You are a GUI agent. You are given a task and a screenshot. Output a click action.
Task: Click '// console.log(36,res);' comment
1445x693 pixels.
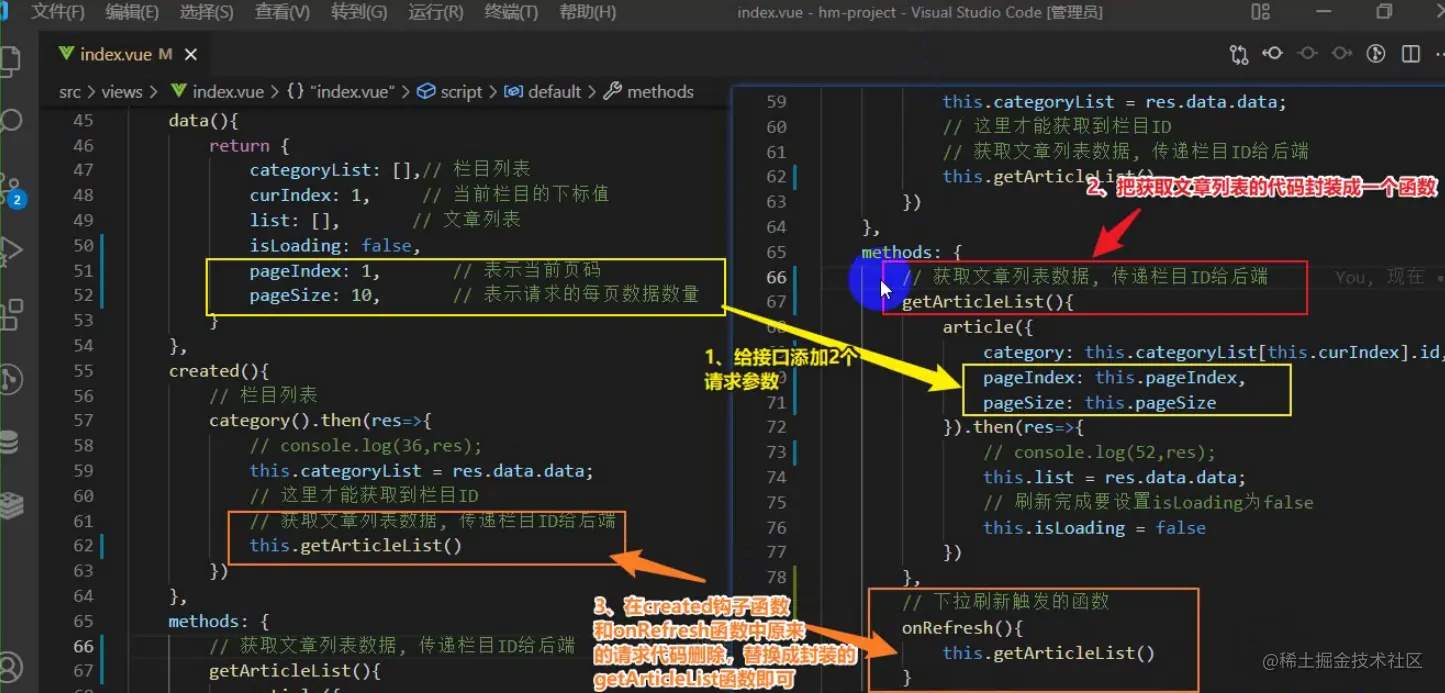click(x=366, y=445)
